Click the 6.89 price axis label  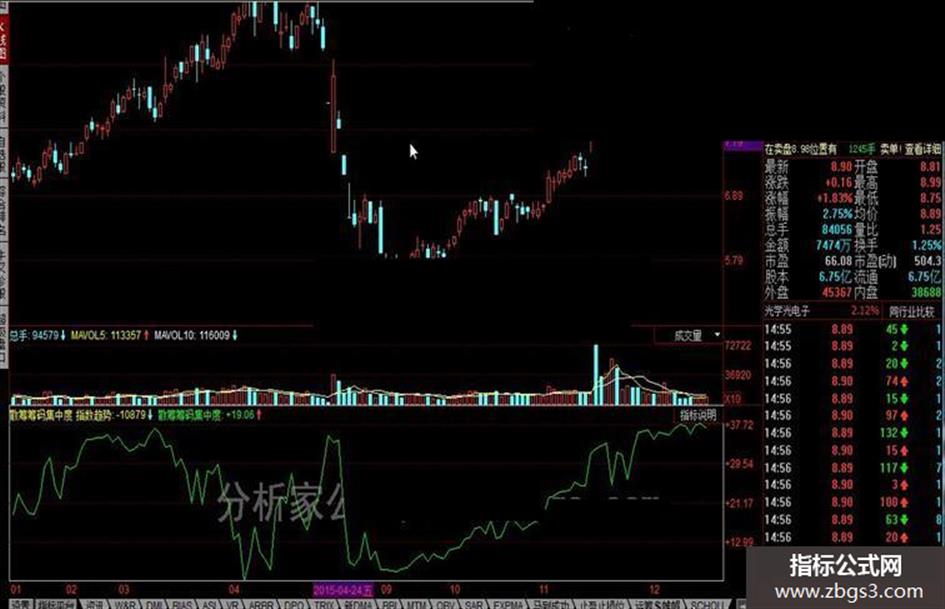733,196
